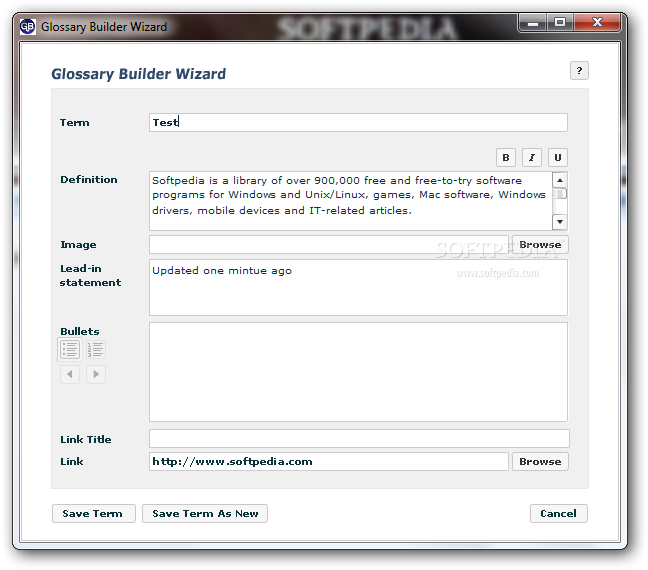Click the Lead-in statement text area
The image size is (648, 570).
358,288
